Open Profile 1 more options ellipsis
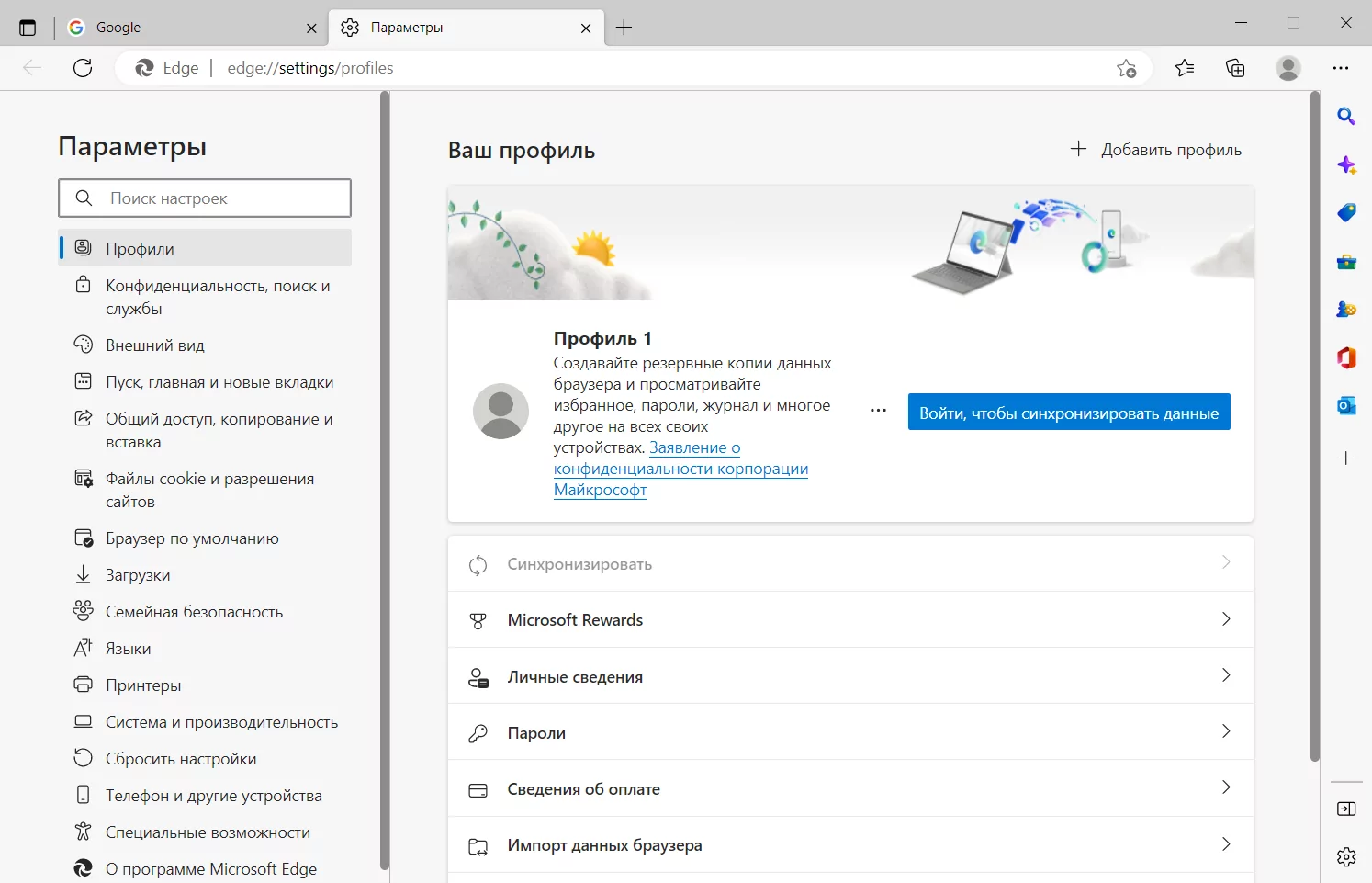 [878, 411]
